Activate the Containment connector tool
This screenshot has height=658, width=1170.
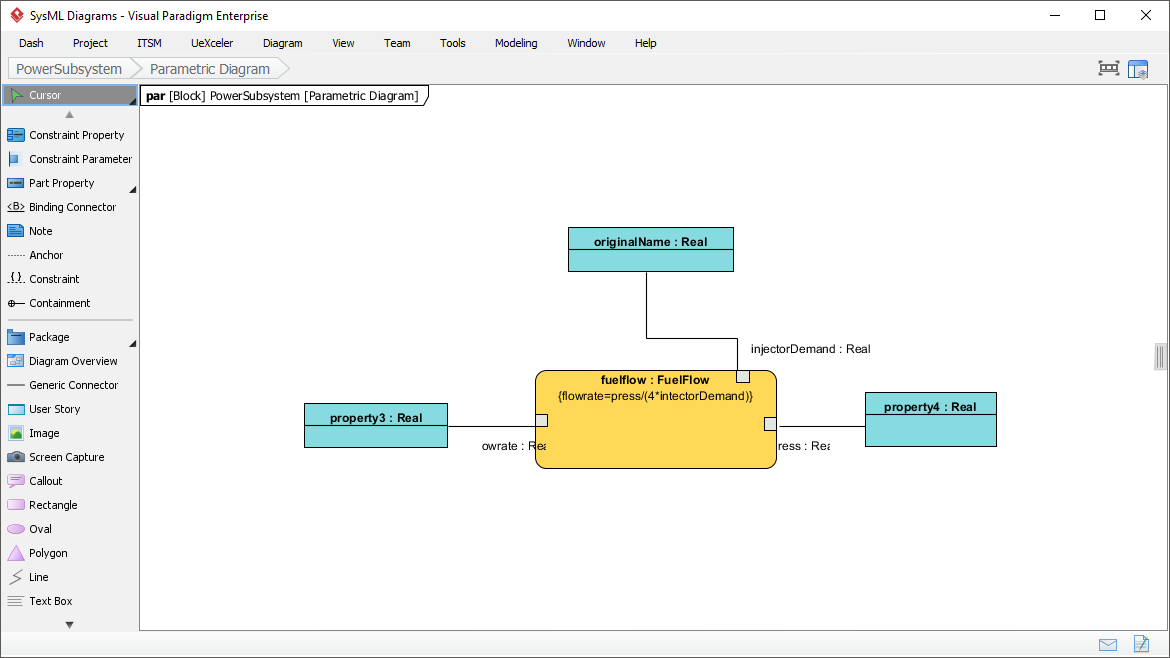tap(59, 303)
